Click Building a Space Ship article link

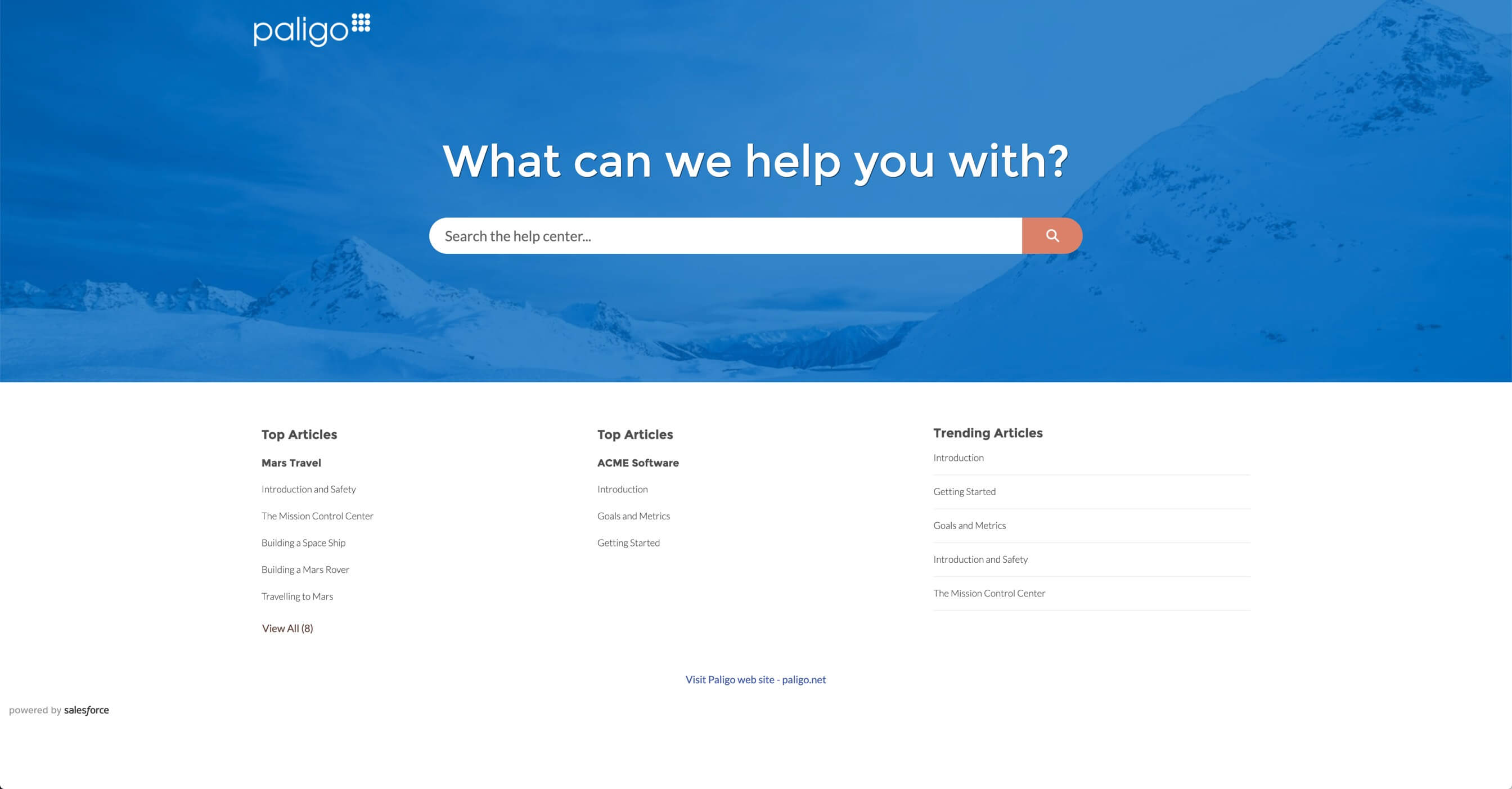tap(303, 542)
